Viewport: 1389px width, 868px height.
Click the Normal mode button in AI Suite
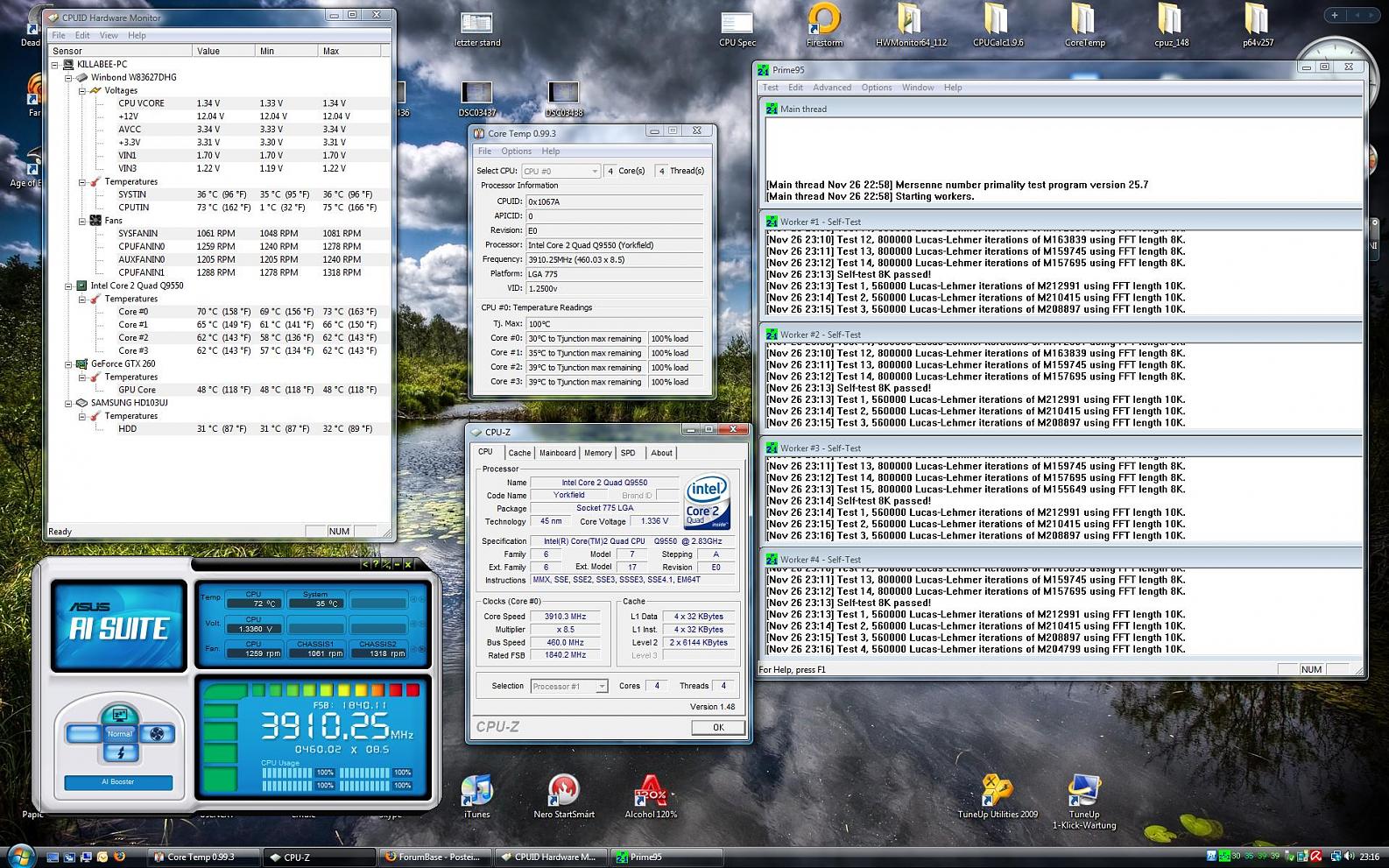[120, 734]
